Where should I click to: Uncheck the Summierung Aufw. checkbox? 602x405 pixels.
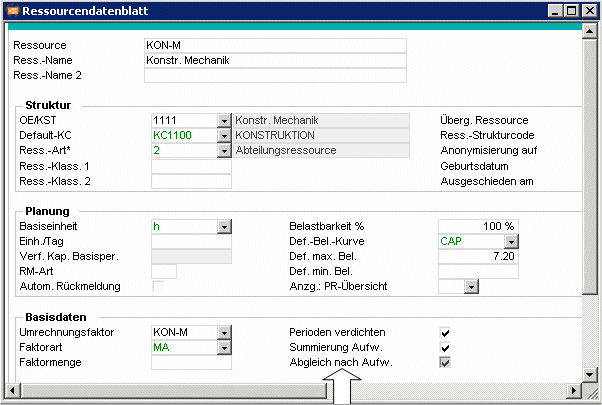click(445, 348)
